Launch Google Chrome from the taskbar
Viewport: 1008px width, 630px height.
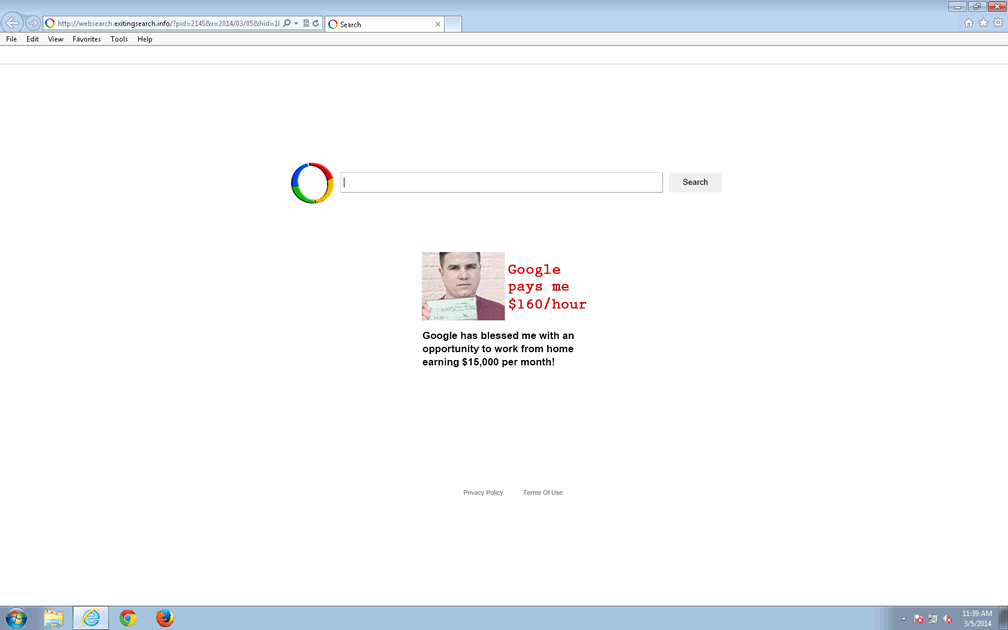[x=128, y=618]
